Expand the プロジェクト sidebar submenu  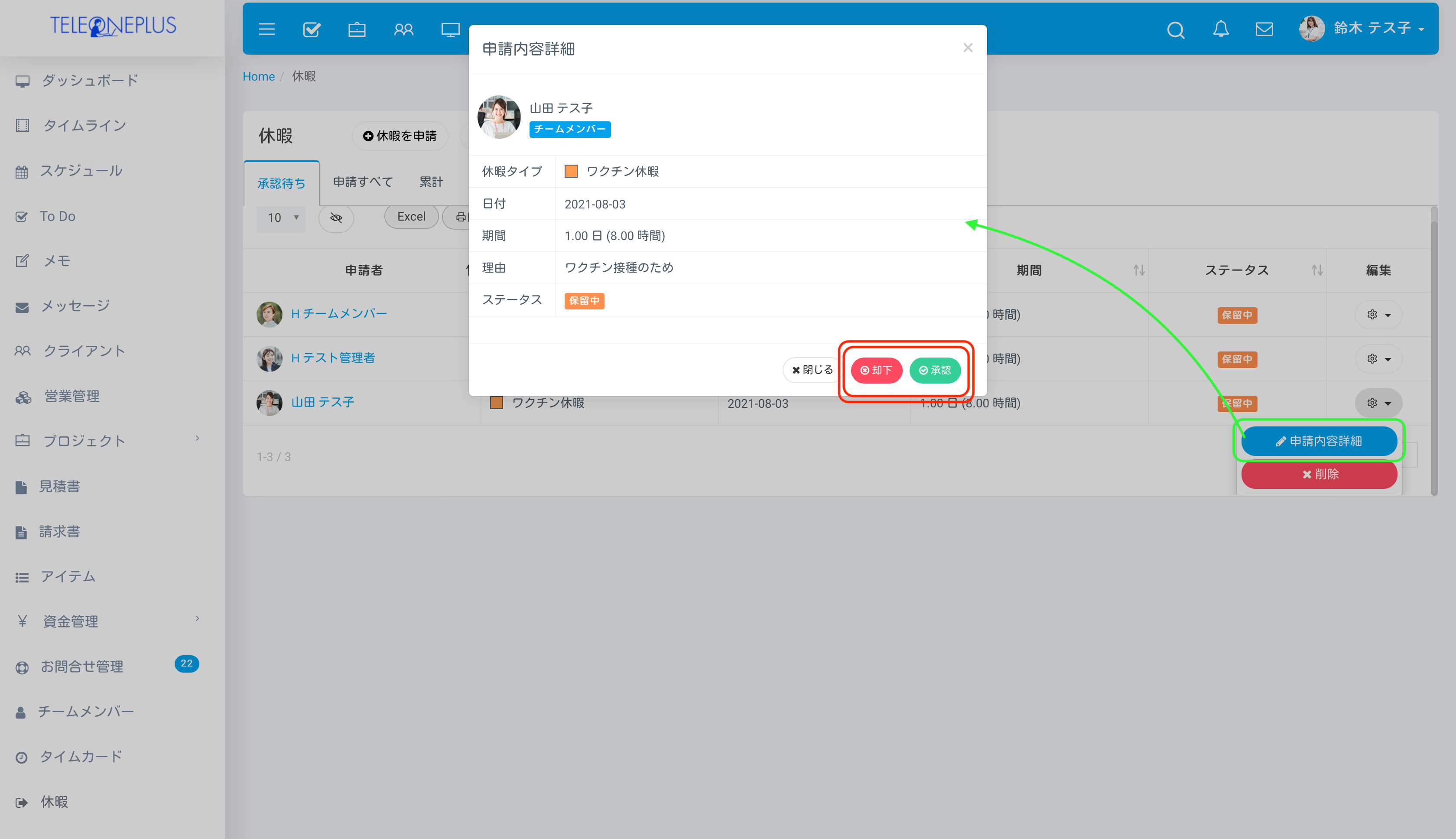pyautogui.click(x=197, y=439)
